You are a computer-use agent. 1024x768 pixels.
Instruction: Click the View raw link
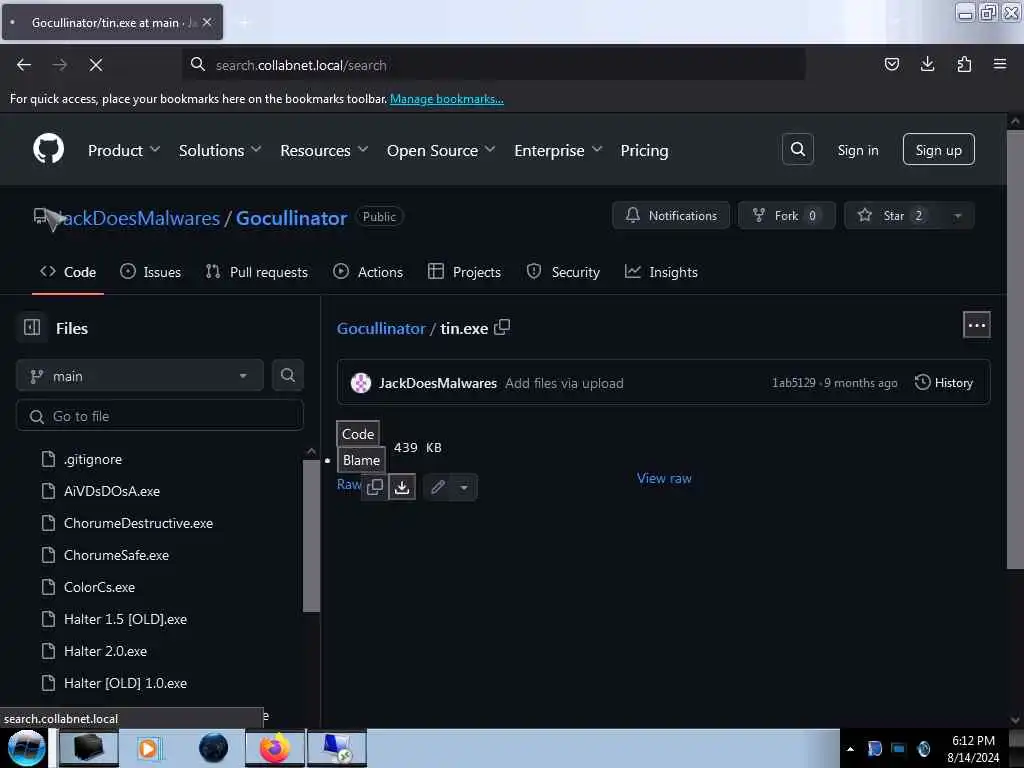tap(664, 478)
